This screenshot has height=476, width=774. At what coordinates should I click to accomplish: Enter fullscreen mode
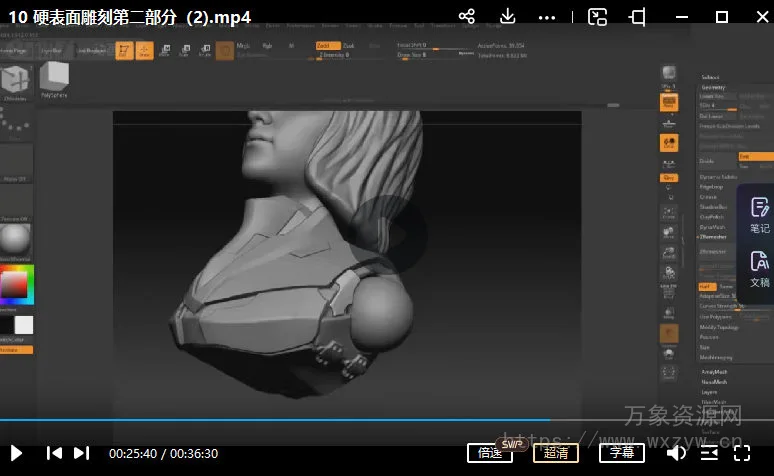click(x=743, y=453)
